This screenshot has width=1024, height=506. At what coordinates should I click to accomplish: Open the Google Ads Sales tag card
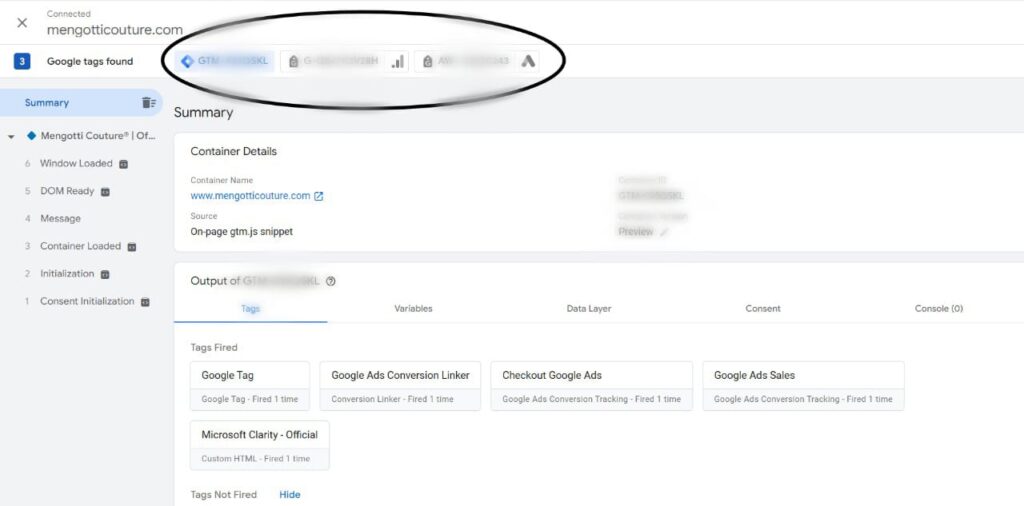click(803, 386)
